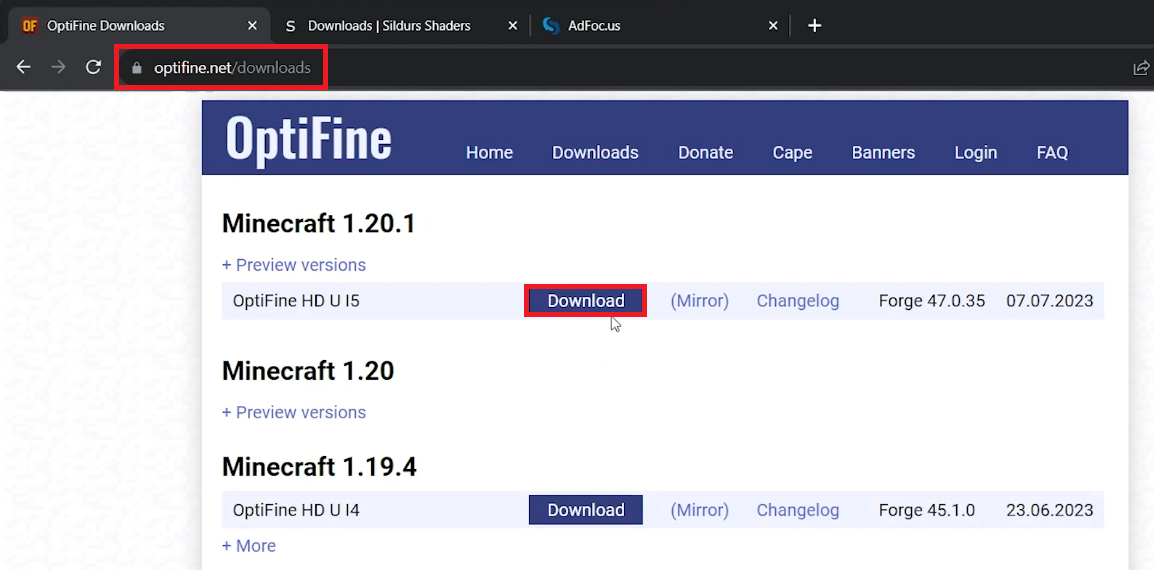
Task: Expand Preview versions under Minecraft 1.20.1
Action: coord(294,264)
